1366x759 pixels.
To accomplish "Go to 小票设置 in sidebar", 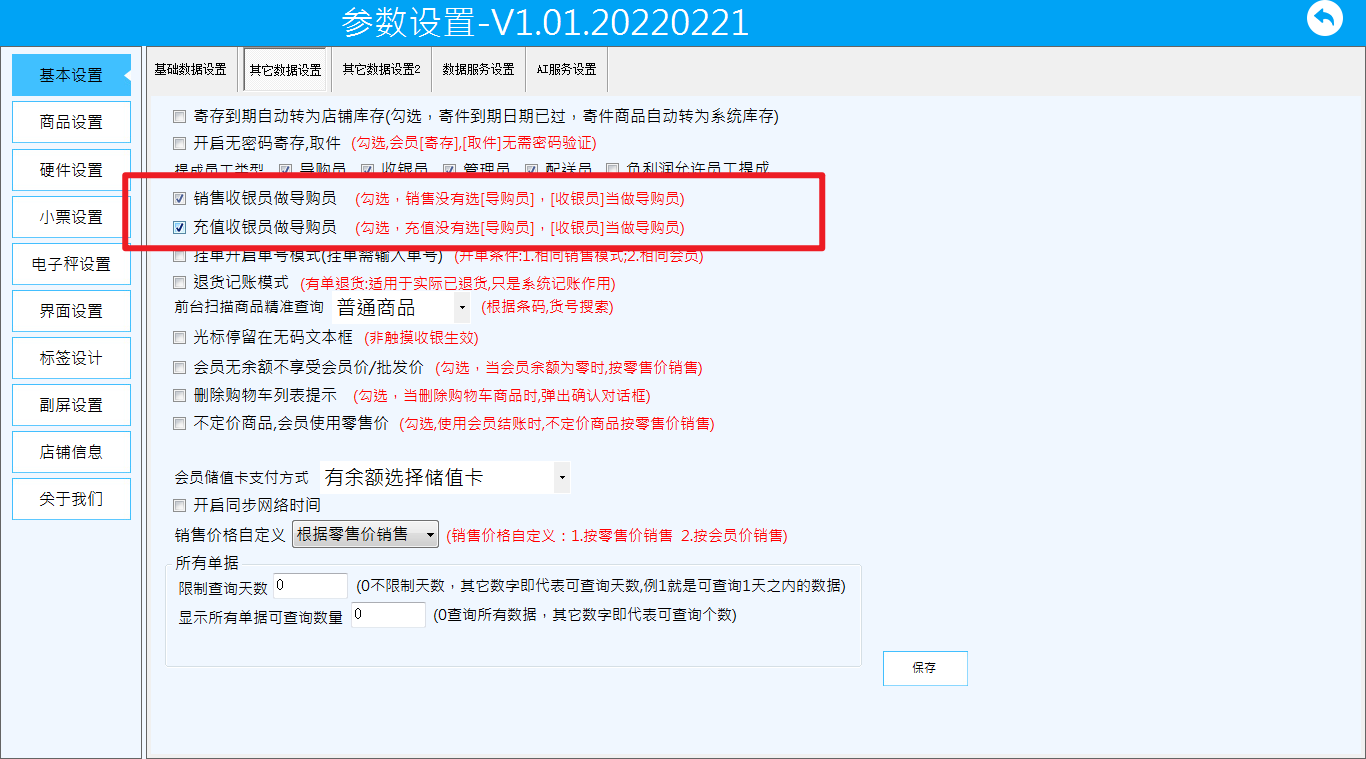I will [x=71, y=217].
